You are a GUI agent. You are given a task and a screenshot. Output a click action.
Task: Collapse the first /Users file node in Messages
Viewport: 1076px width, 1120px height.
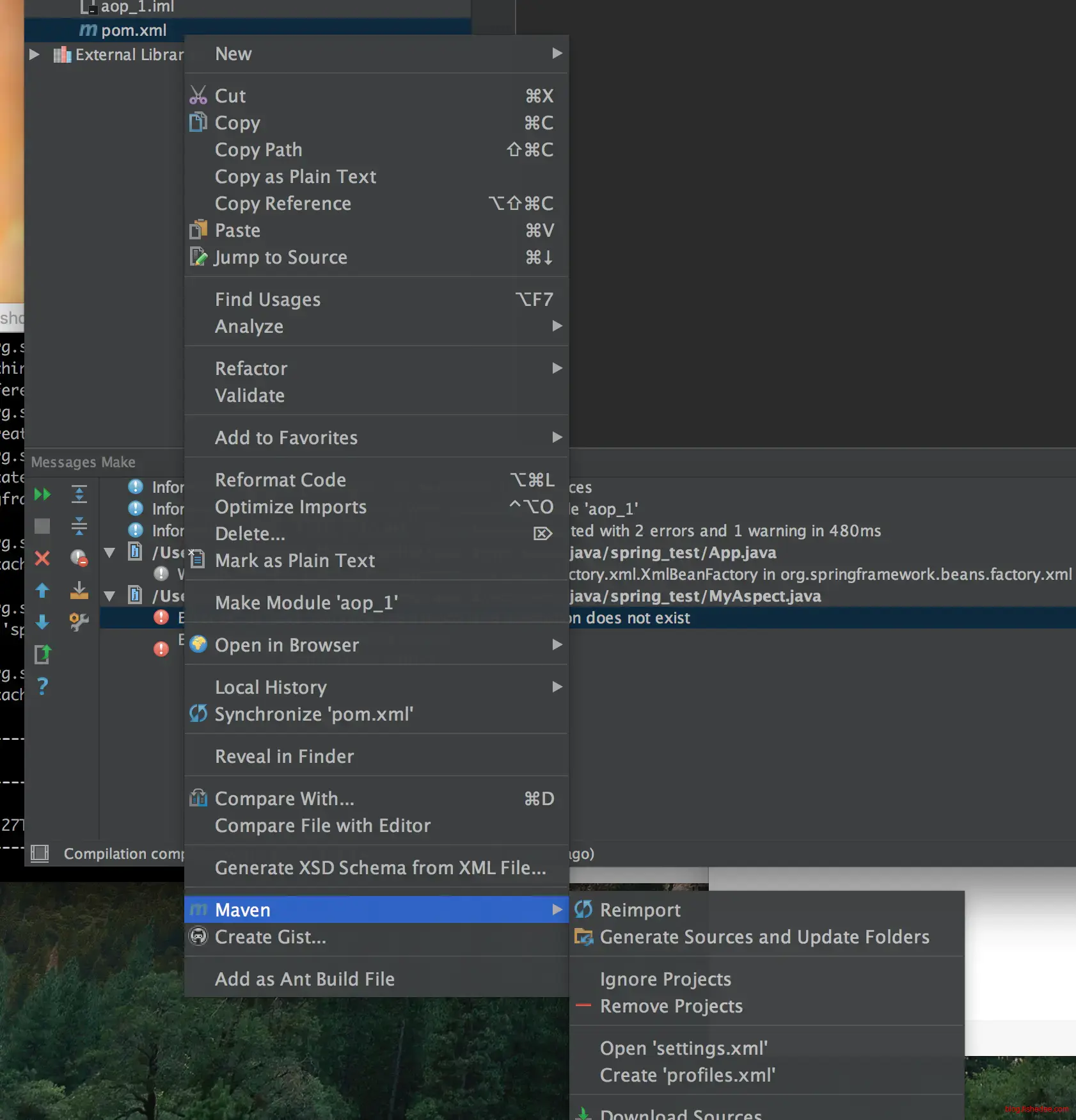[109, 552]
